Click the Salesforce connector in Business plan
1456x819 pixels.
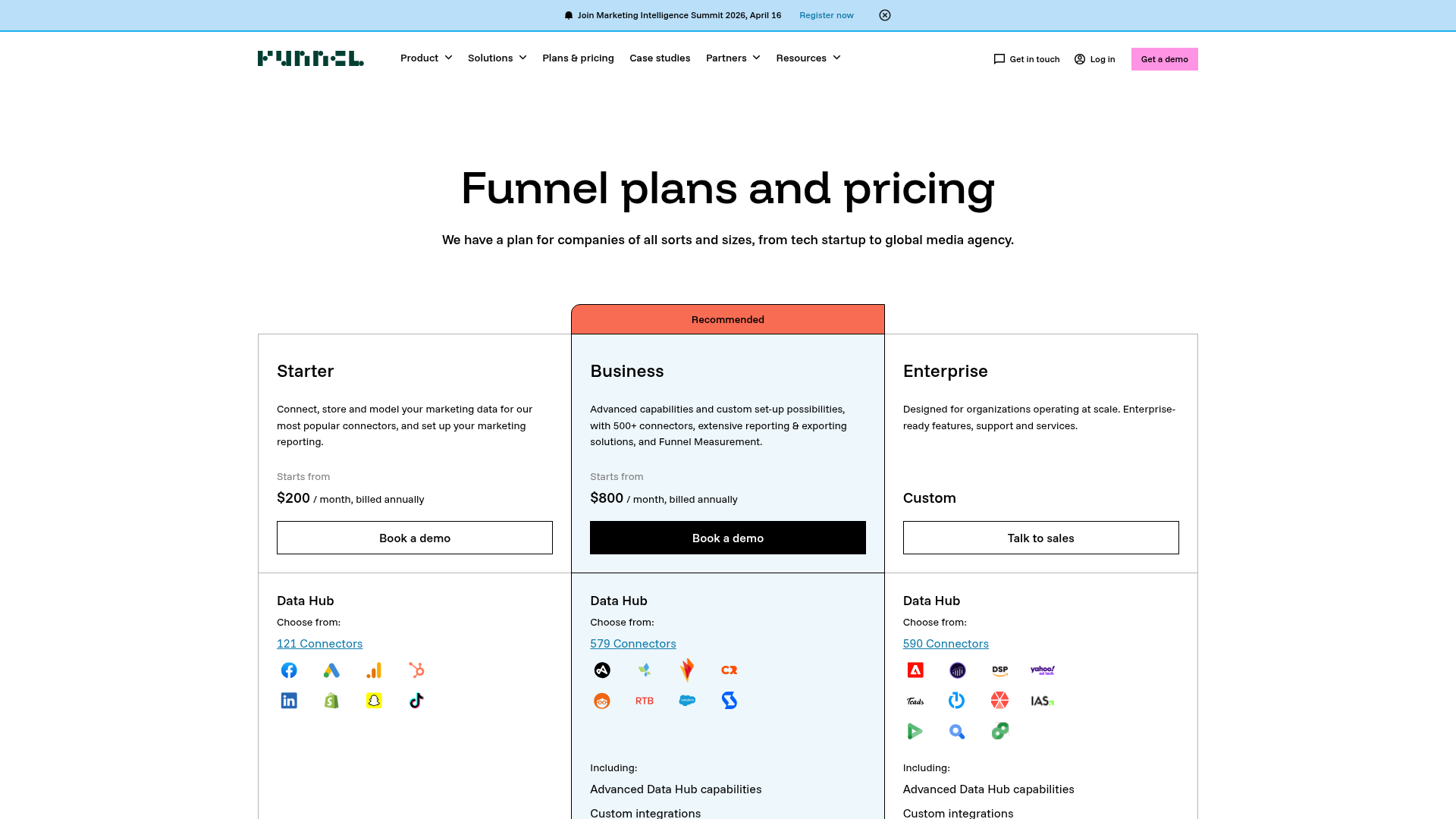click(x=687, y=701)
